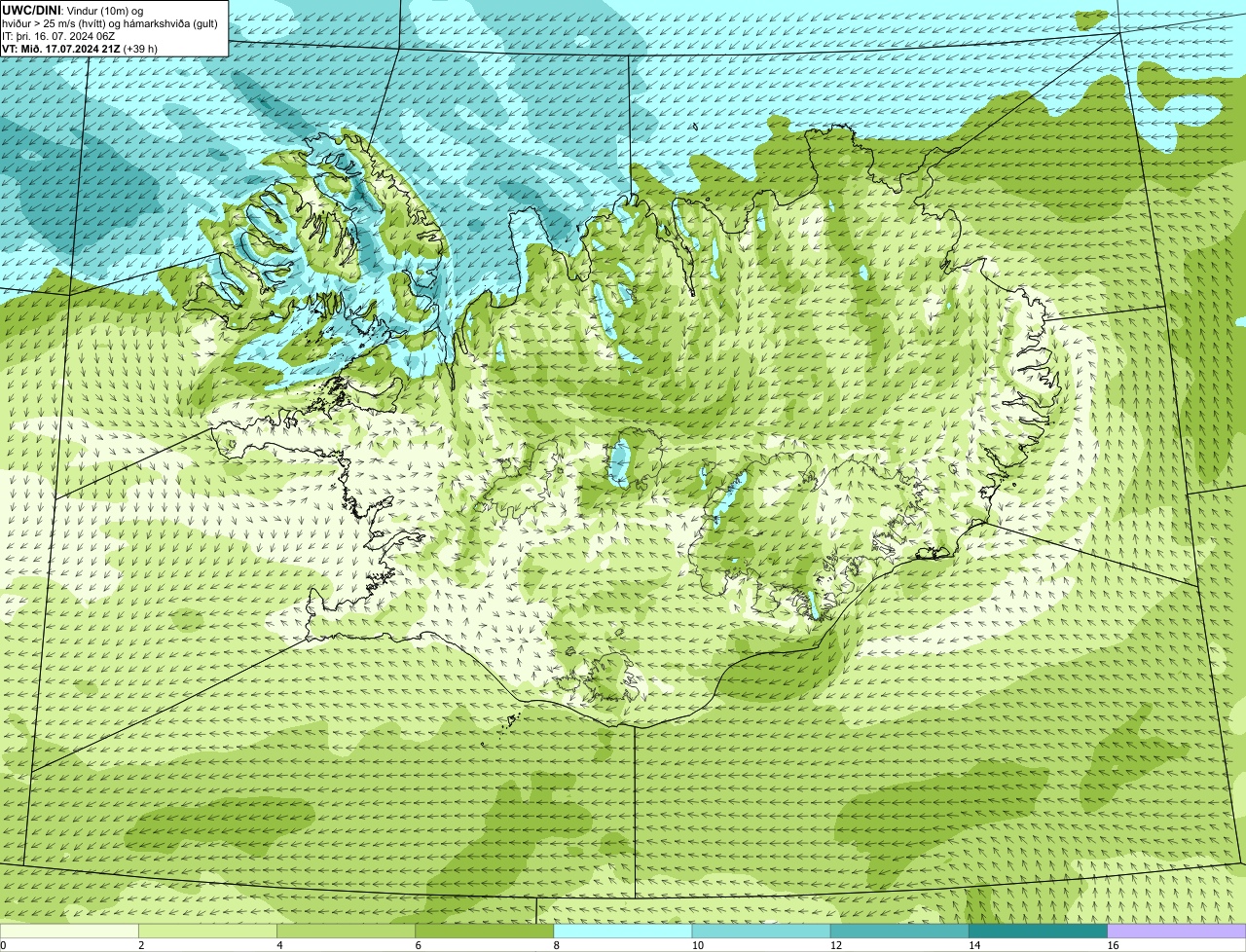Click the 4–6 m/s green legend swatch
Viewport: 1246px width, 952px height.
[x=346, y=931]
